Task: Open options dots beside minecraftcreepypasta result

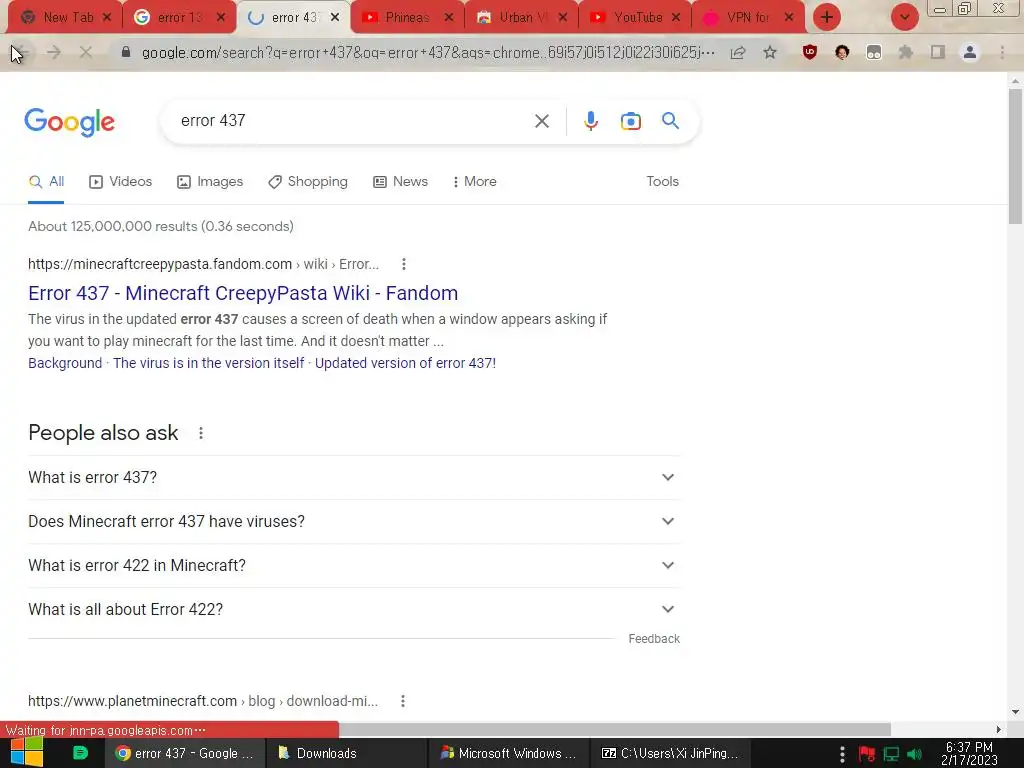Action: coord(404,264)
